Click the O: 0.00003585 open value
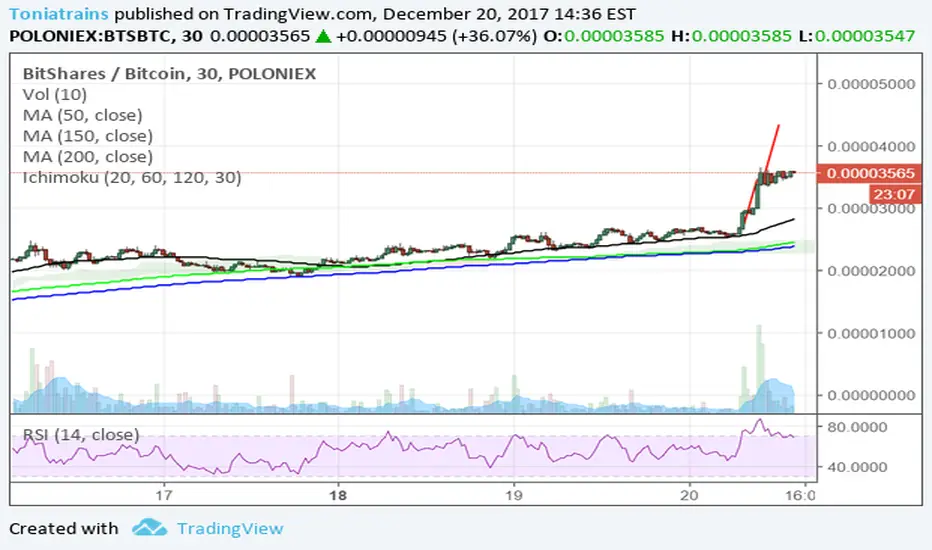This screenshot has width=932, height=550. click(604, 36)
